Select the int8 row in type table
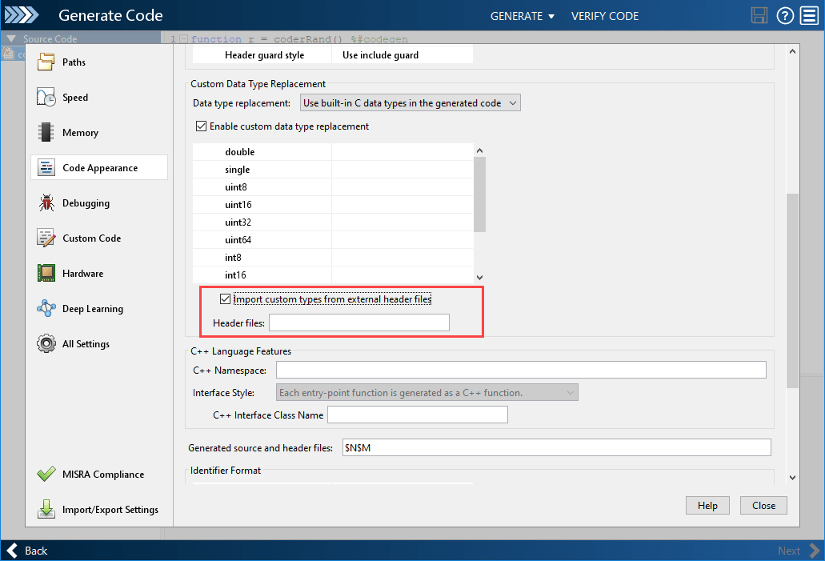825x561 pixels. (333, 257)
